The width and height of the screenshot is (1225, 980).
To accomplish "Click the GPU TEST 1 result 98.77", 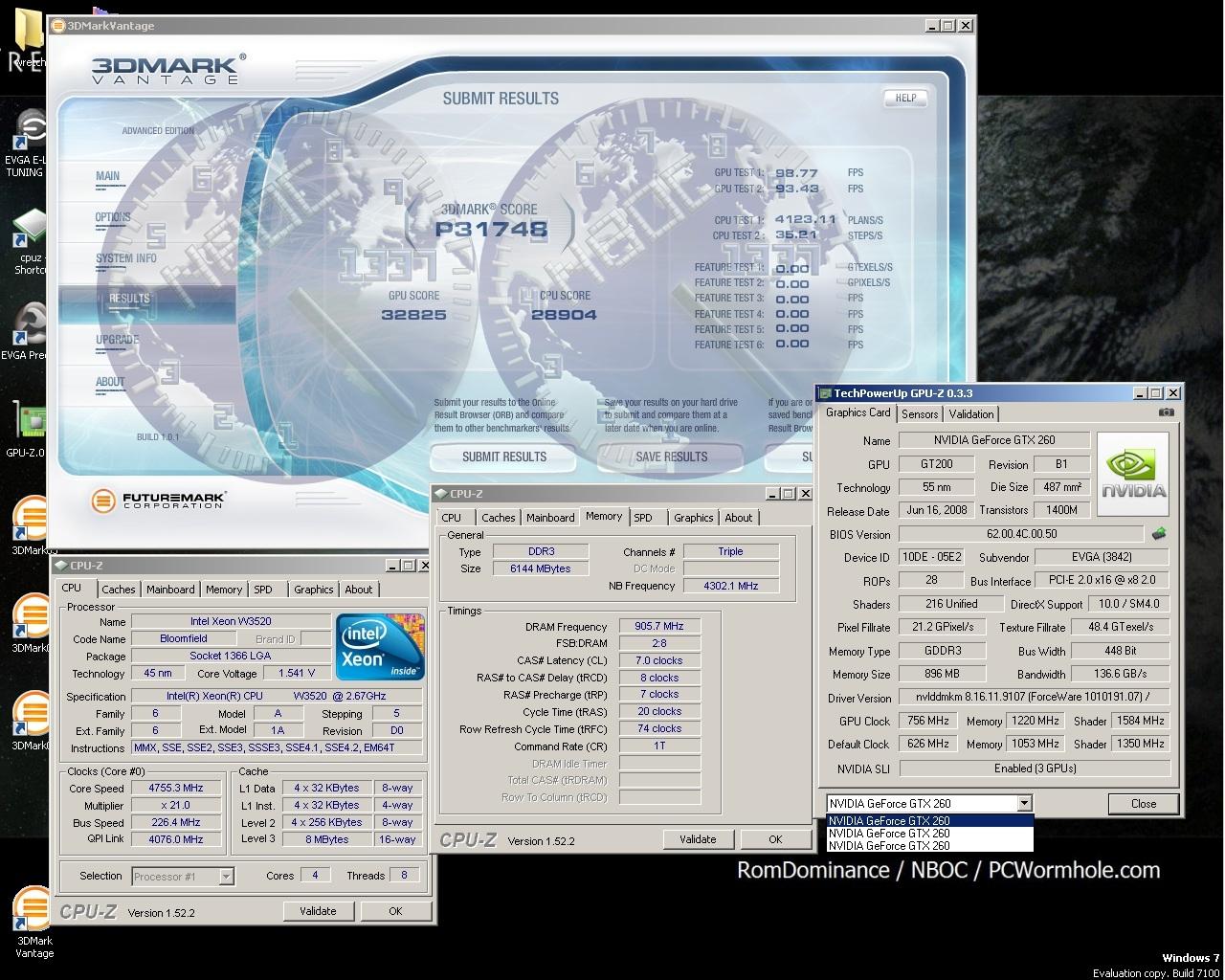I will [796, 173].
